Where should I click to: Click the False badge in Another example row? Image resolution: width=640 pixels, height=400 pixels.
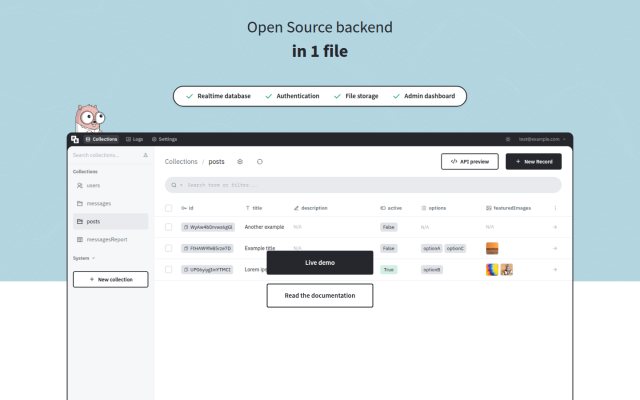389,227
